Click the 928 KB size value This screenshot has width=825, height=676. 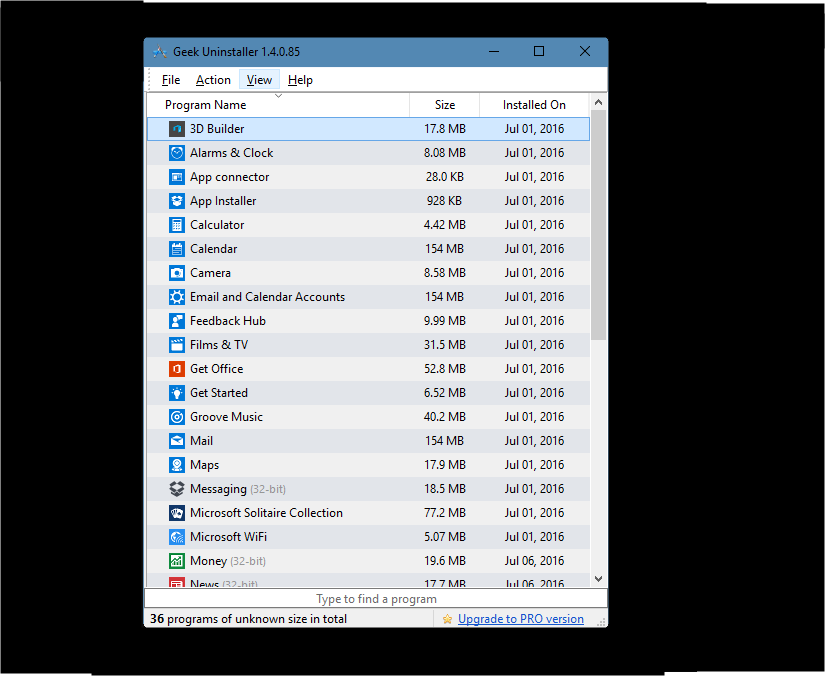pyautogui.click(x=445, y=201)
